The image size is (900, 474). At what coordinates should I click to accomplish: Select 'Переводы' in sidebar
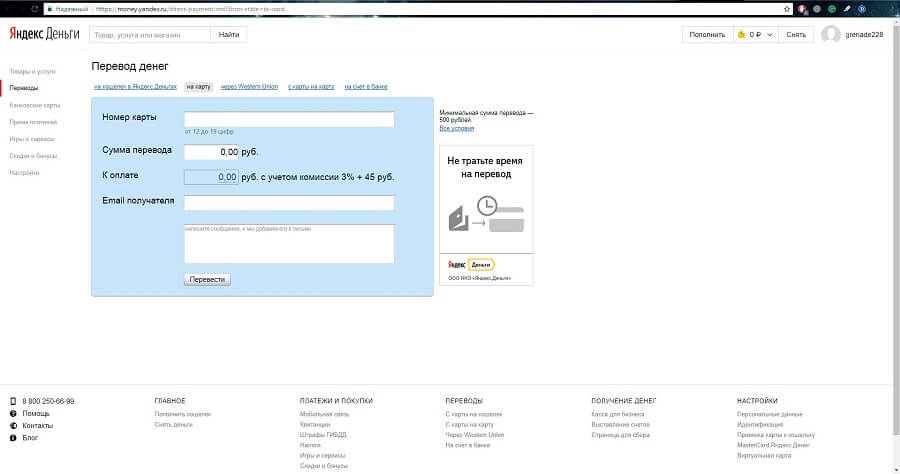(24, 88)
